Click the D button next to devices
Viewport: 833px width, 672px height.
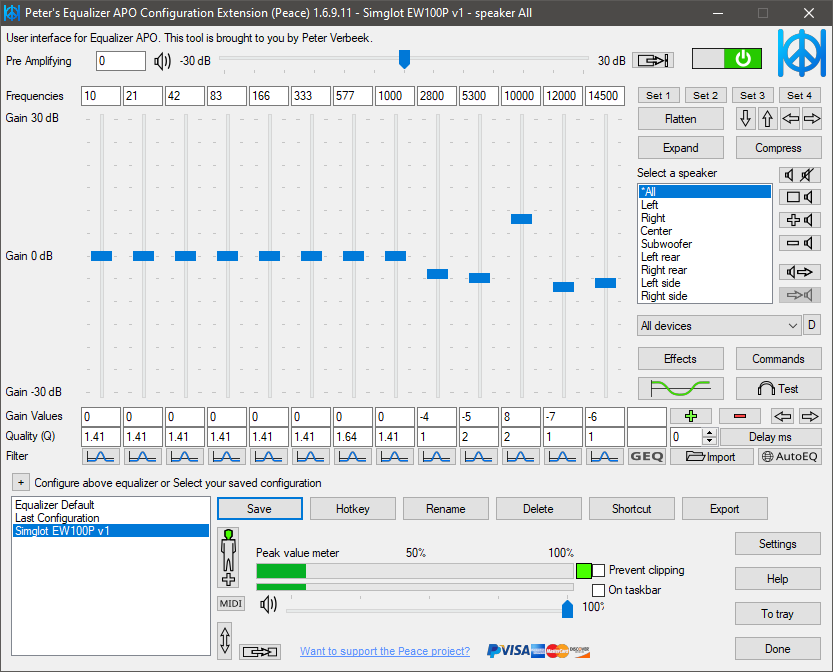(x=812, y=325)
